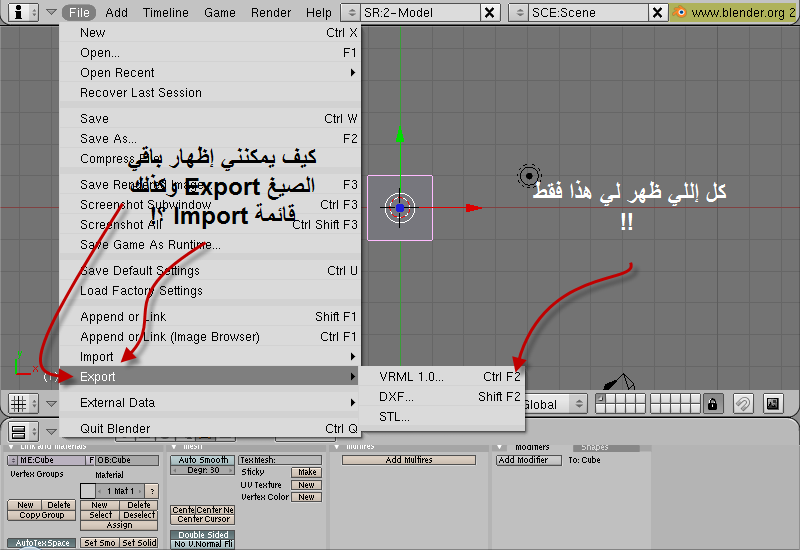Collapse the Modifiers panel triangle
The height and width of the screenshot is (550, 800).
[501, 447]
